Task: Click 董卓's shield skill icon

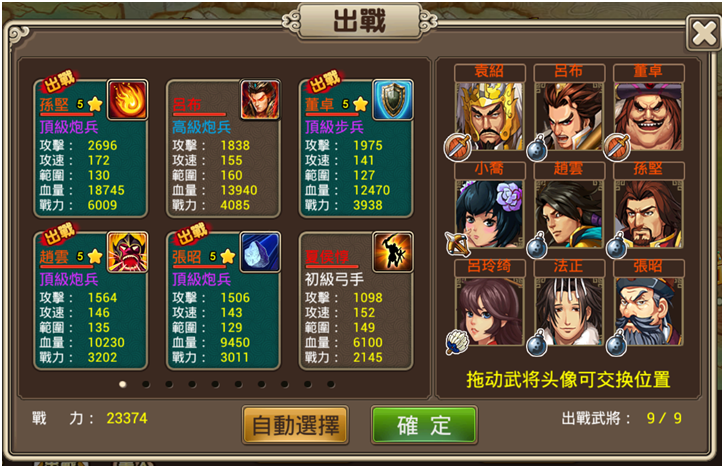Action: pyautogui.click(x=392, y=100)
